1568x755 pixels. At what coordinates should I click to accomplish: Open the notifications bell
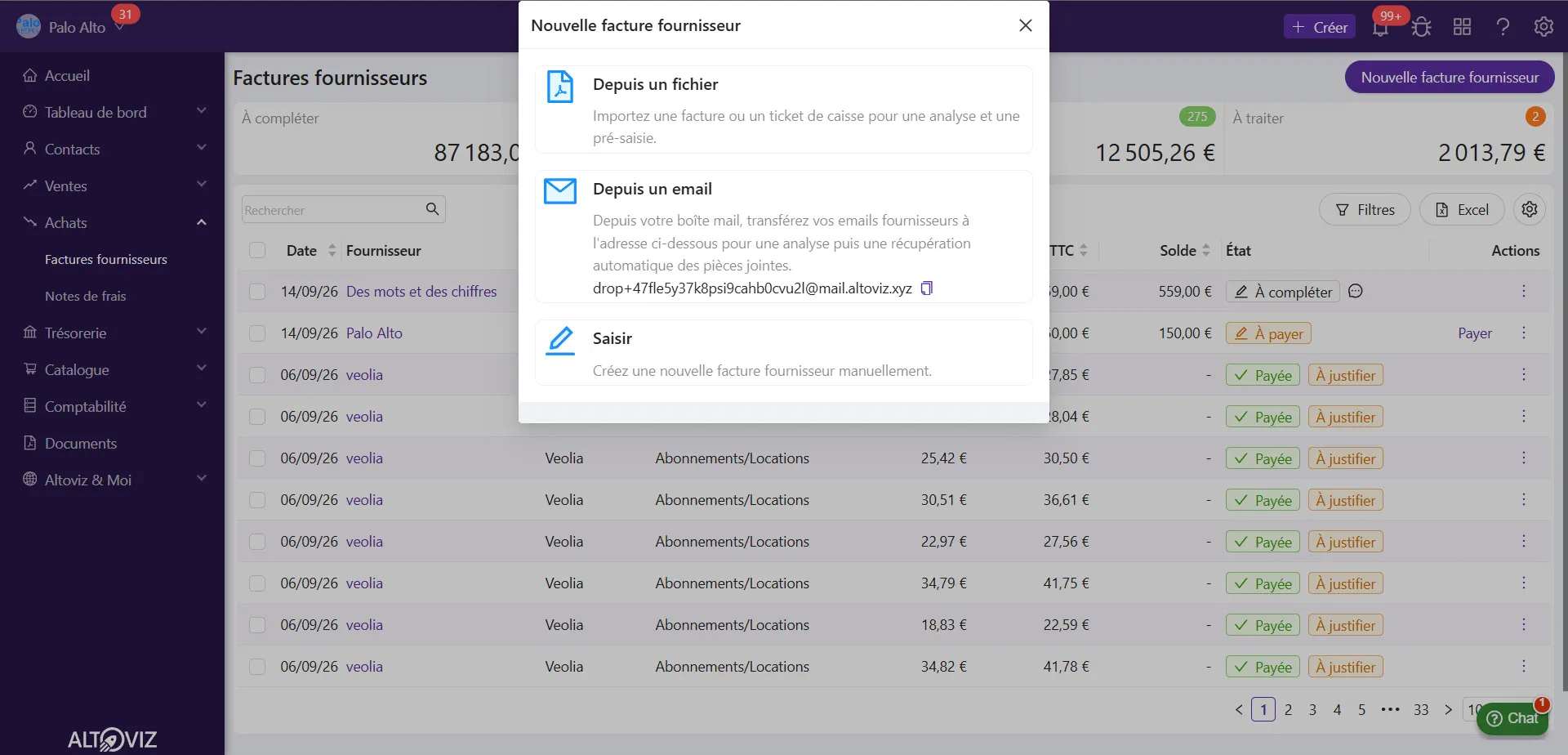[x=1380, y=27]
